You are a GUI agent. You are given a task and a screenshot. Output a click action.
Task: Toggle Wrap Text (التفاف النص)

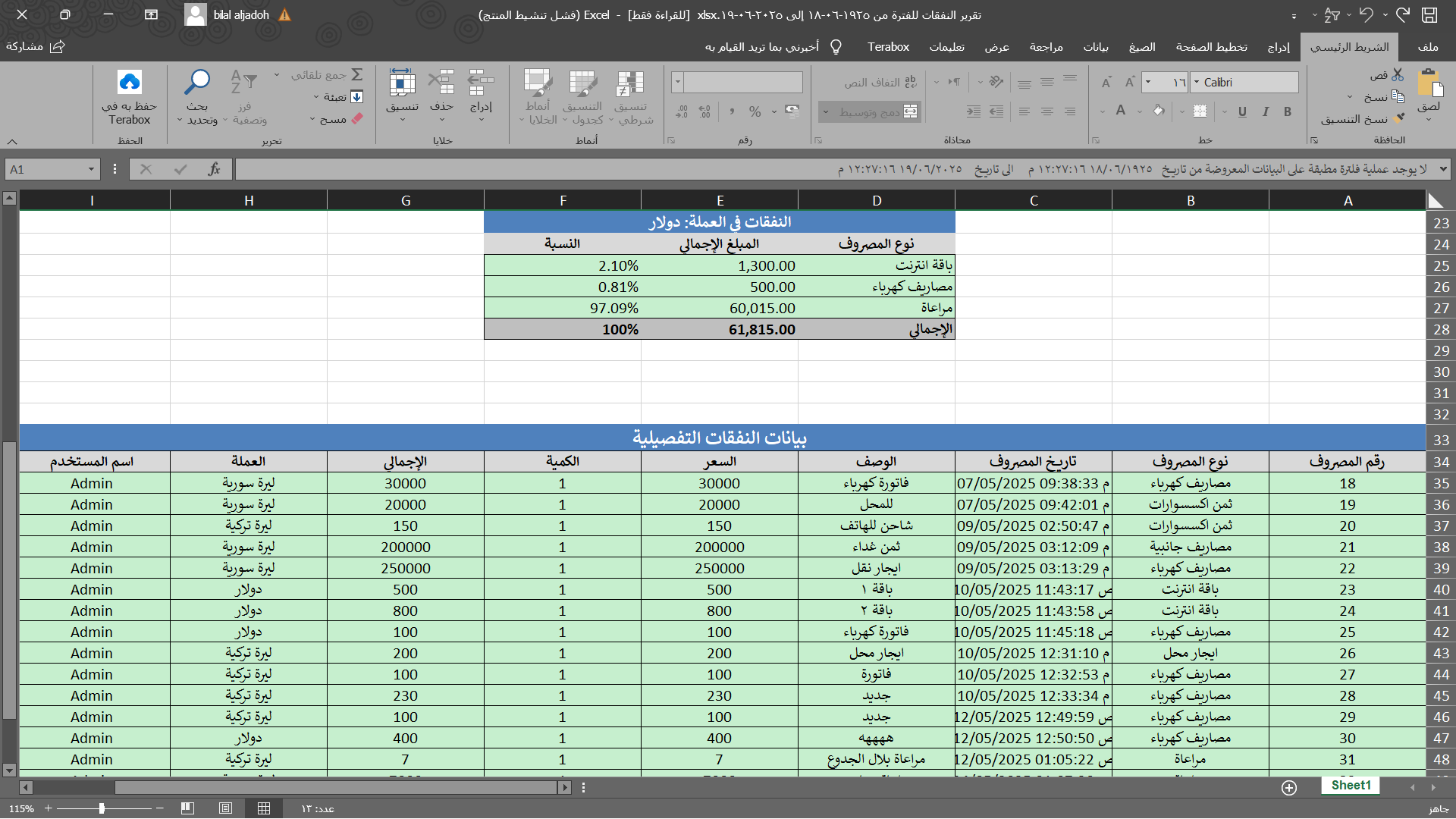coord(880,82)
